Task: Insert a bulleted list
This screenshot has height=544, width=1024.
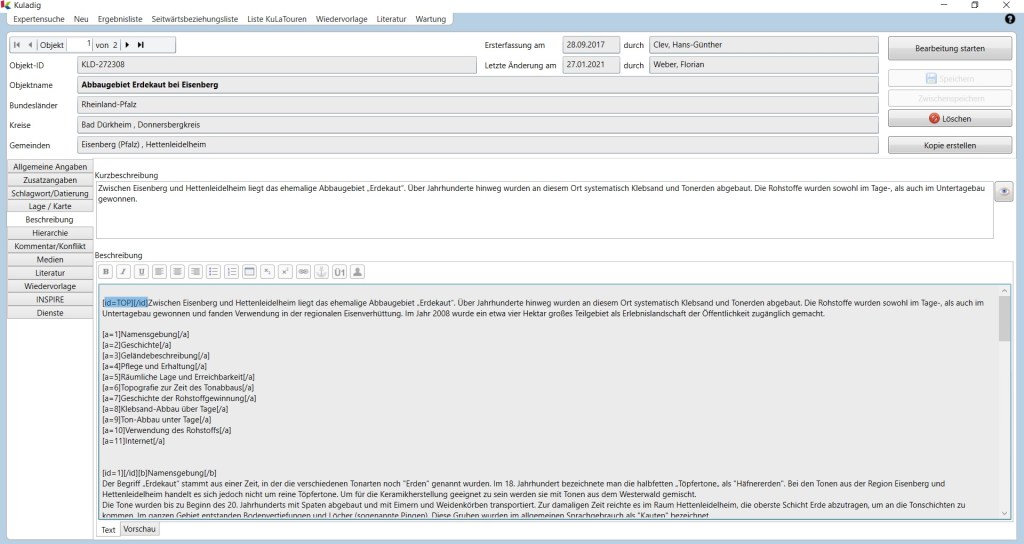Action: point(213,271)
